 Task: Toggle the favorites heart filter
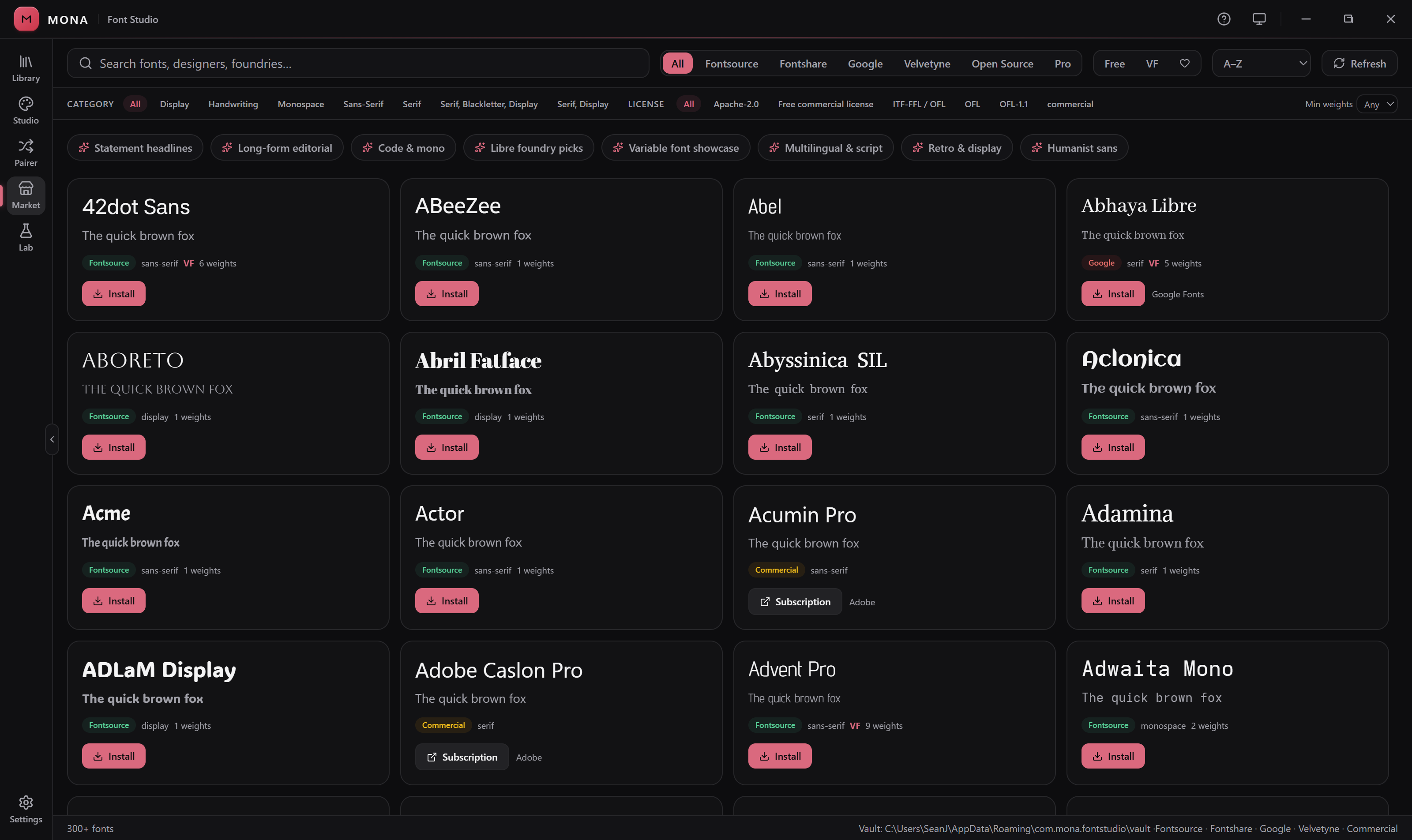pos(1184,64)
